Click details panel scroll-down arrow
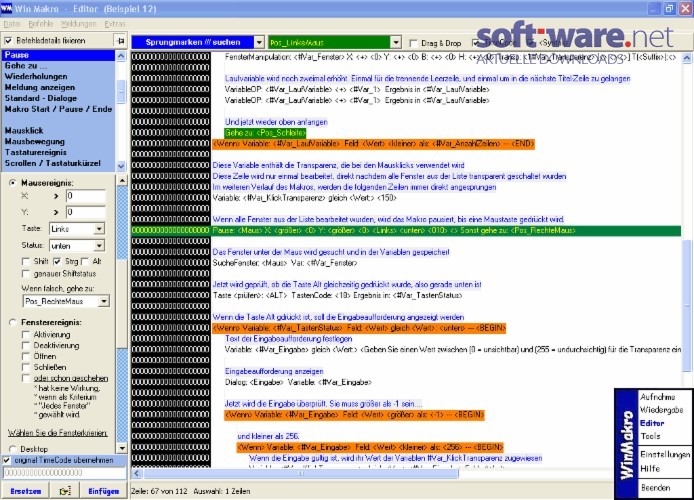This screenshot has width=694, height=500. point(122,448)
